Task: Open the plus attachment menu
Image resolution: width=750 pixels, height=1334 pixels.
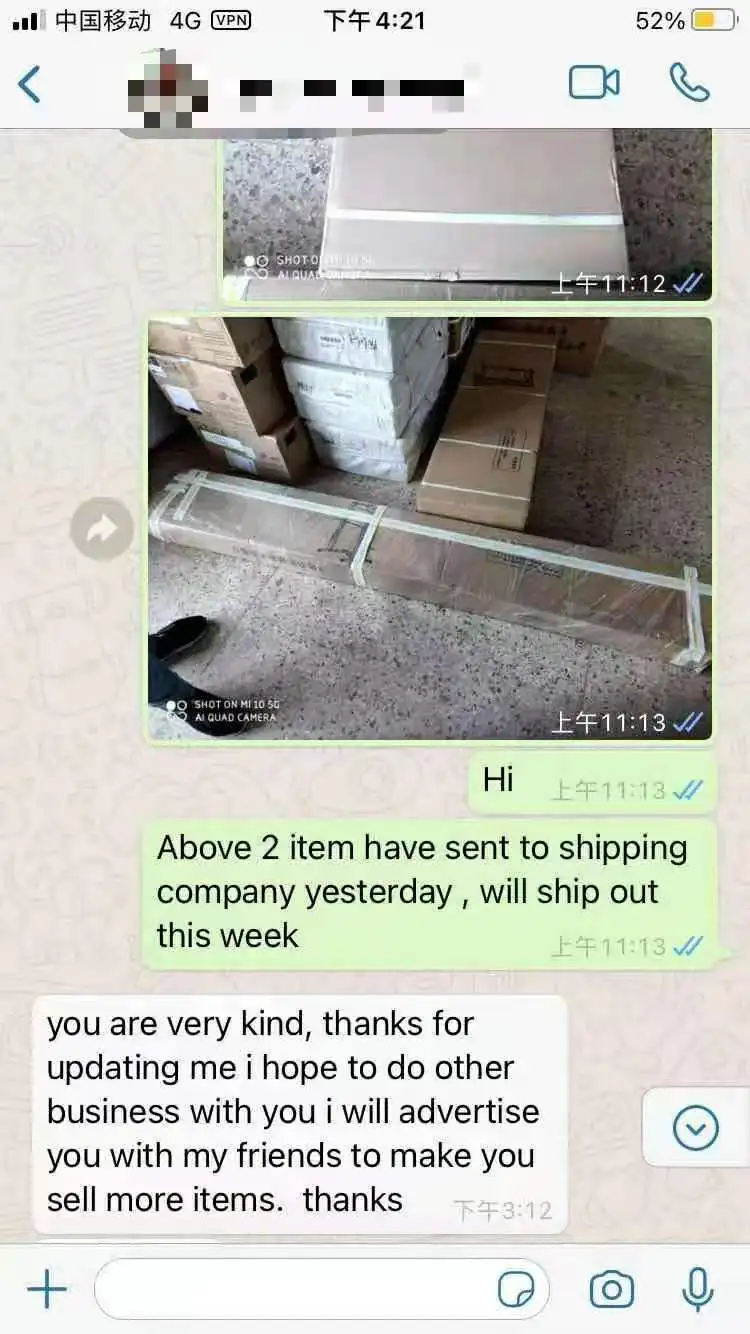Action: tap(46, 1290)
